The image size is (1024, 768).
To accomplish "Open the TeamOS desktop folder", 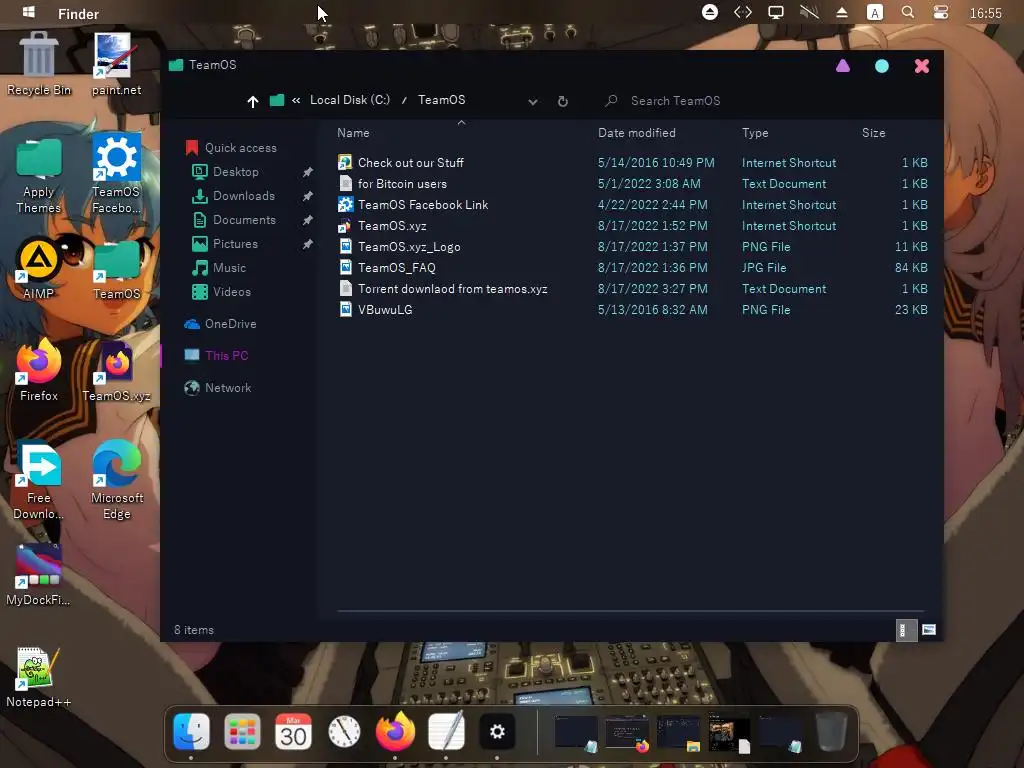I will (x=116, y=270).
